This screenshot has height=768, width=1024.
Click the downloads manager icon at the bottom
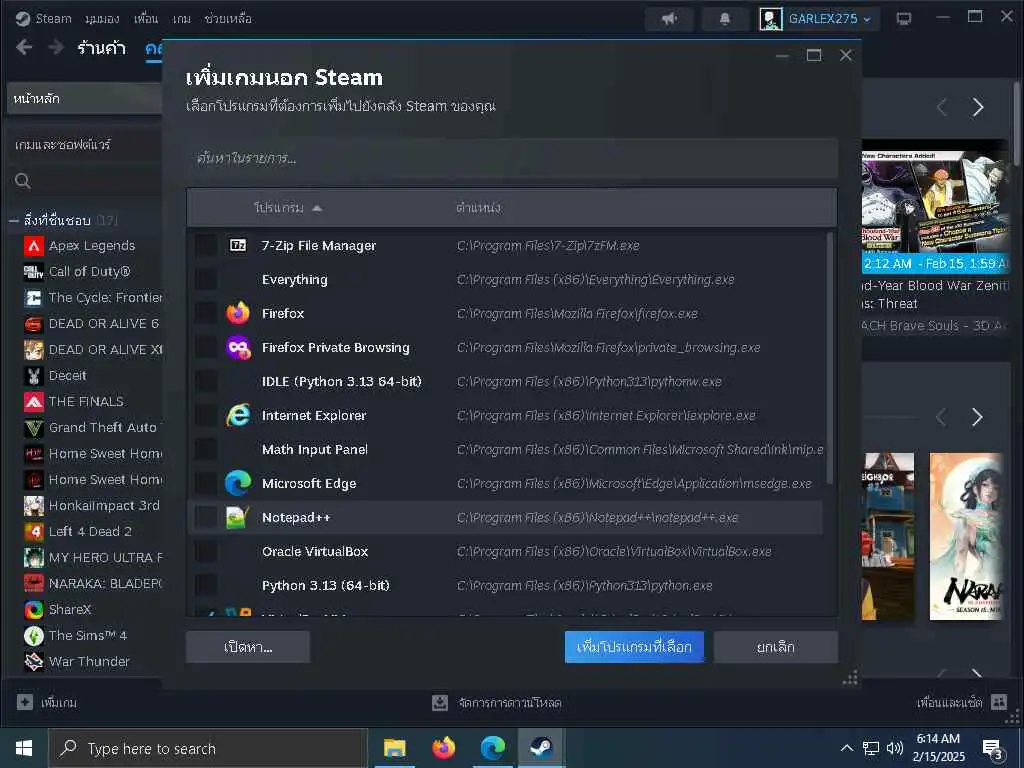[x=440, y=703]
